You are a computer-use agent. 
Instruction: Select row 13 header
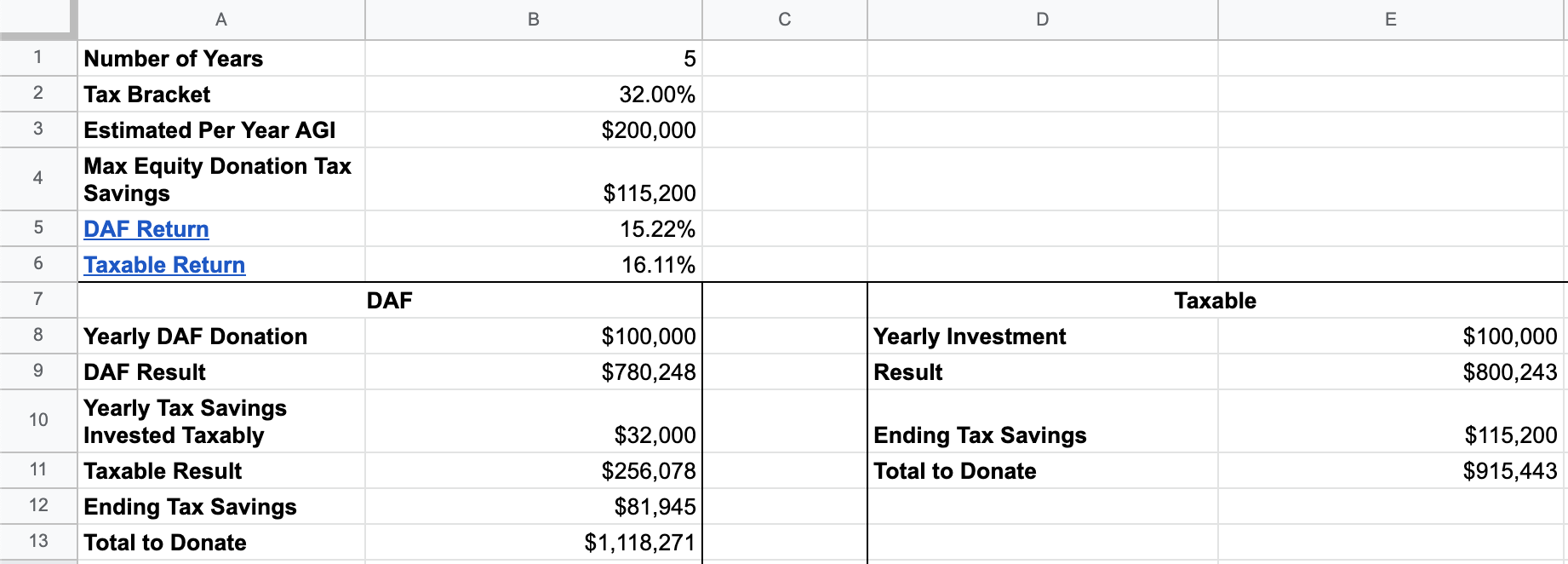coord(37,542)
